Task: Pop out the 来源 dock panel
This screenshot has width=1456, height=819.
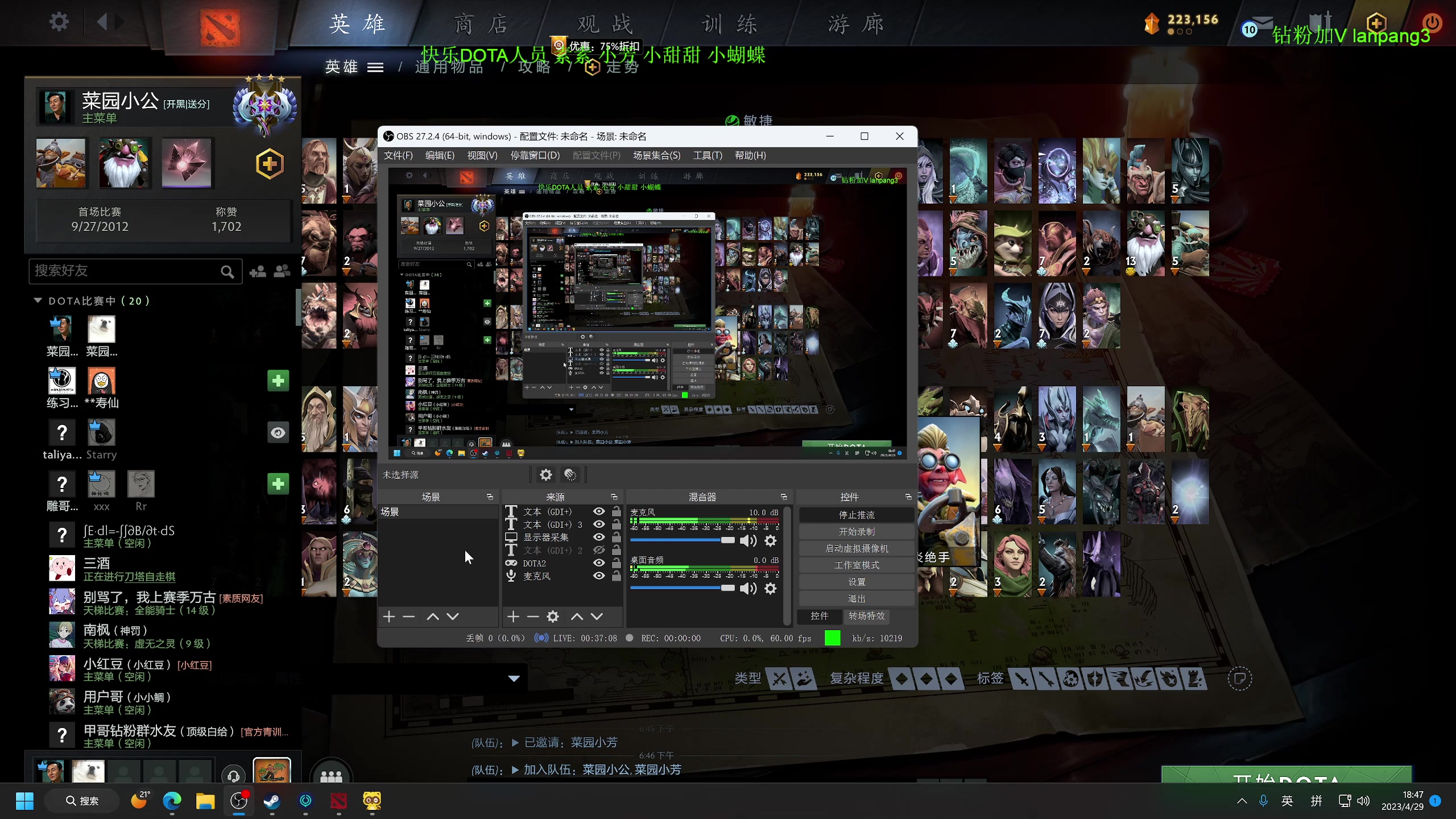Action: tap(614, 497)
